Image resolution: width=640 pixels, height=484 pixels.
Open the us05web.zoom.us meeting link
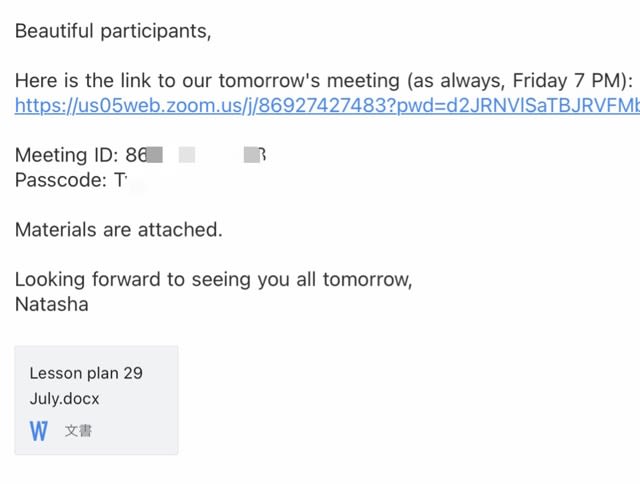tap(327, 106)
